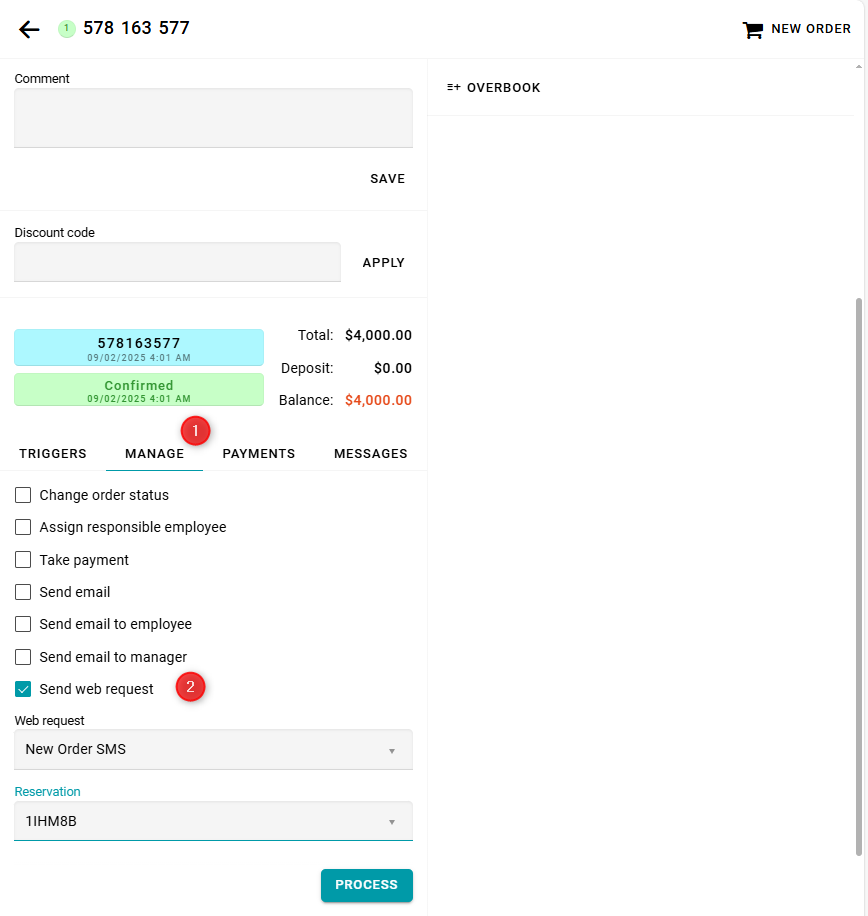Select the Assign responsible employee checkbox
Screen dimensions: 868x916
23,527
